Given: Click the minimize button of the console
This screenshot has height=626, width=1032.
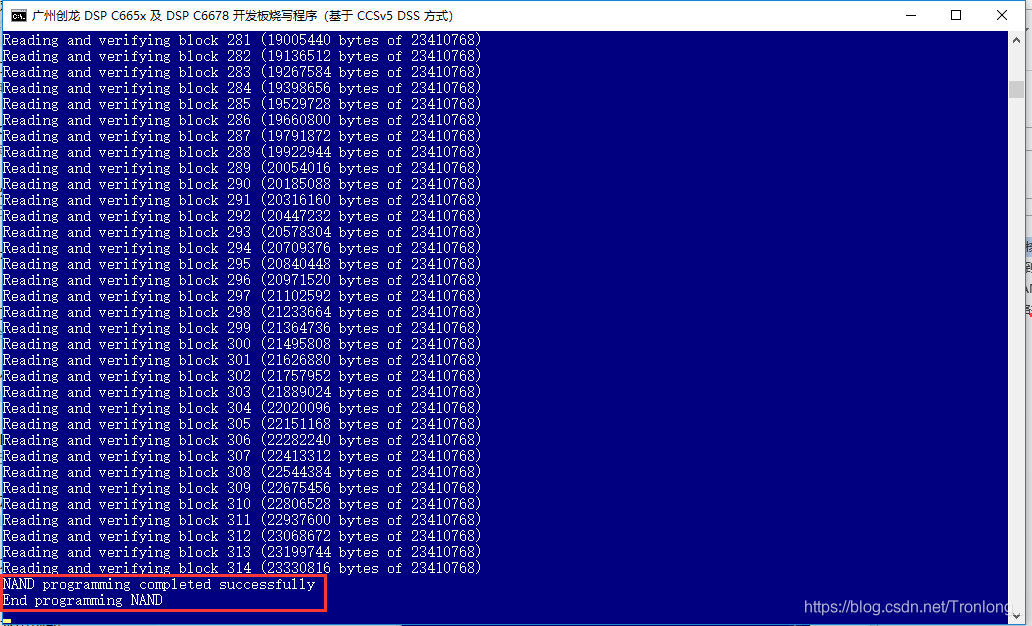Looking at the screenshot, I should pos(909,15).
